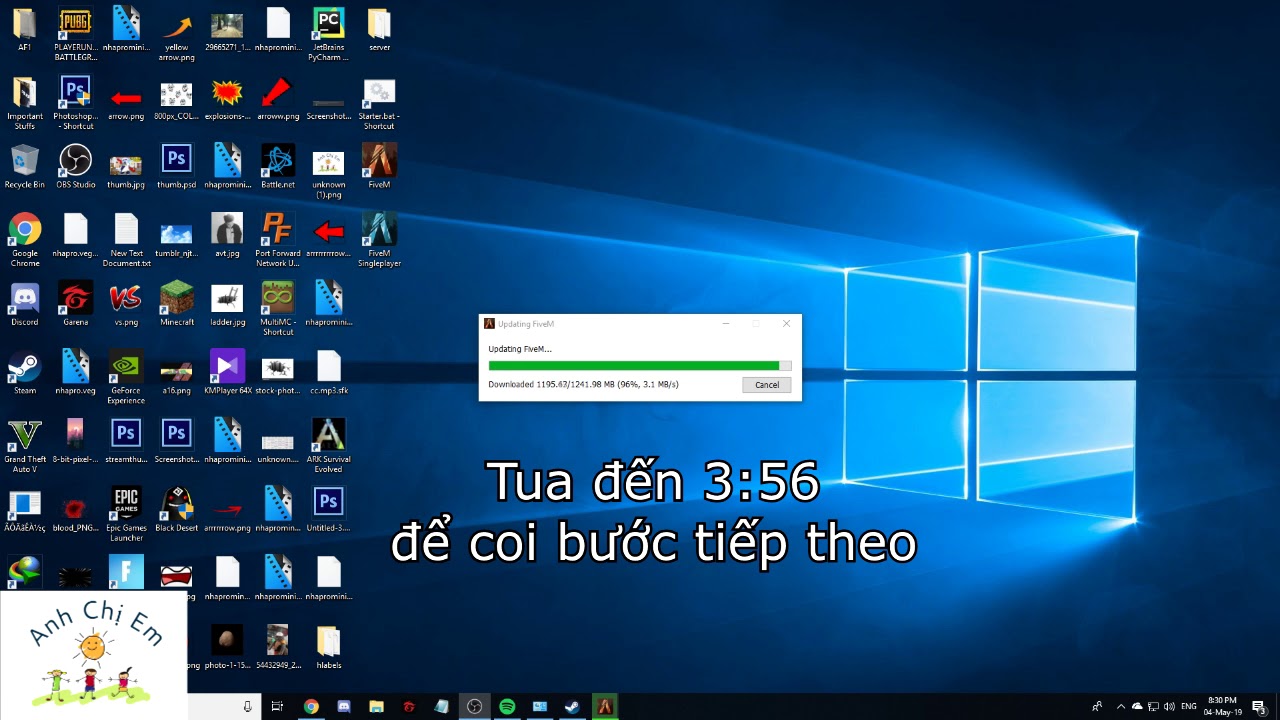
Task: Switch to Chrome in the taskbar
Action: (x=311, y=706)
